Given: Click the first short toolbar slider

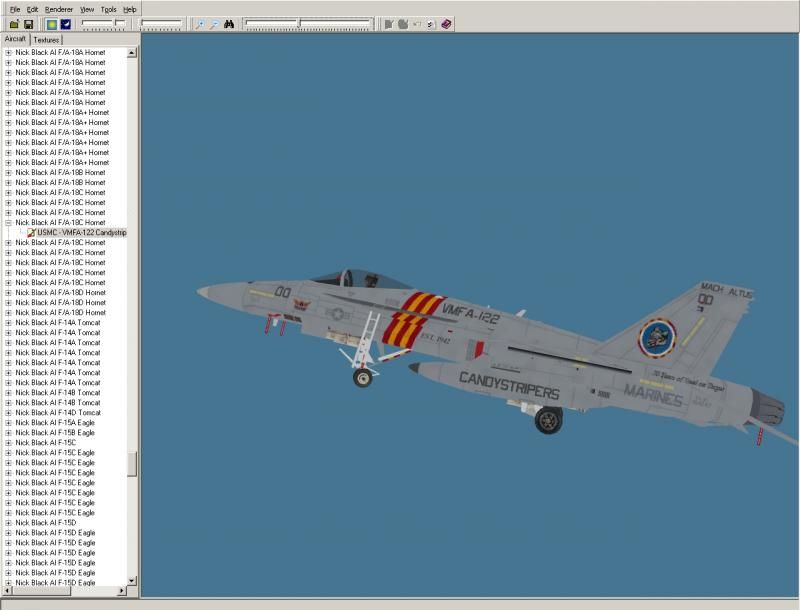Looking at the screenshot, I should coord(104,24).
